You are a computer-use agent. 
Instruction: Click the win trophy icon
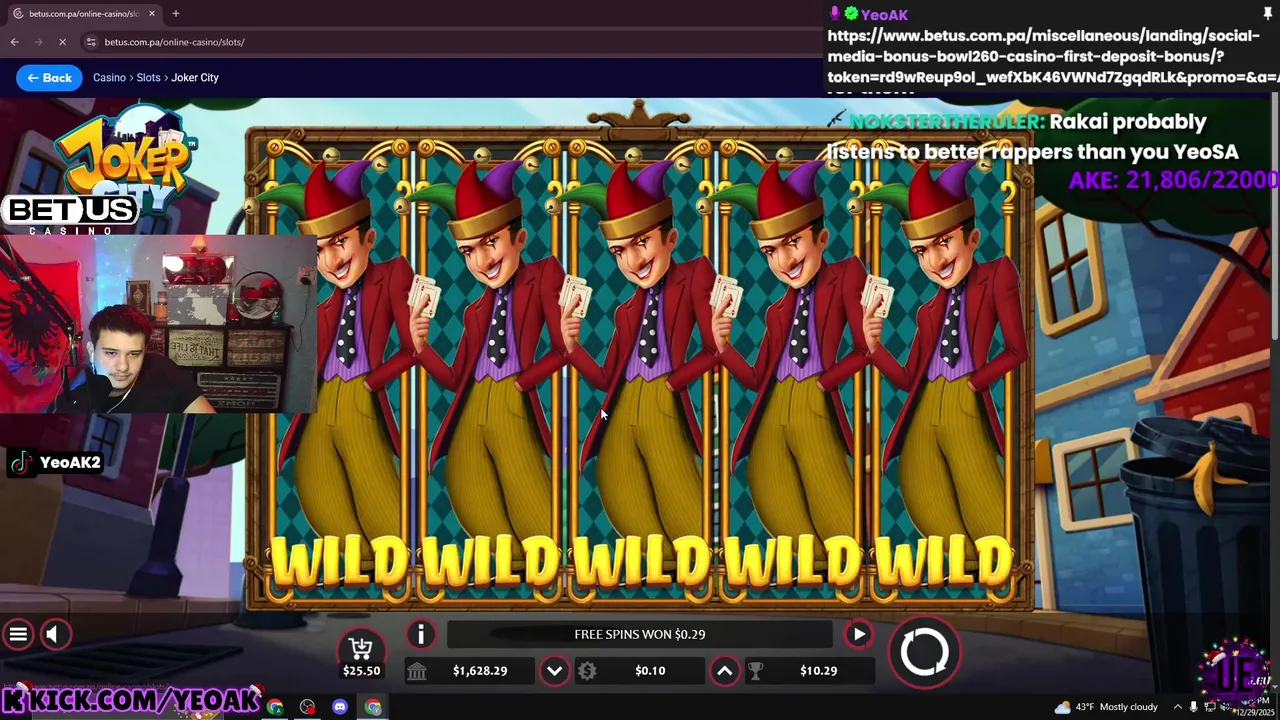(x=756, y=671)
